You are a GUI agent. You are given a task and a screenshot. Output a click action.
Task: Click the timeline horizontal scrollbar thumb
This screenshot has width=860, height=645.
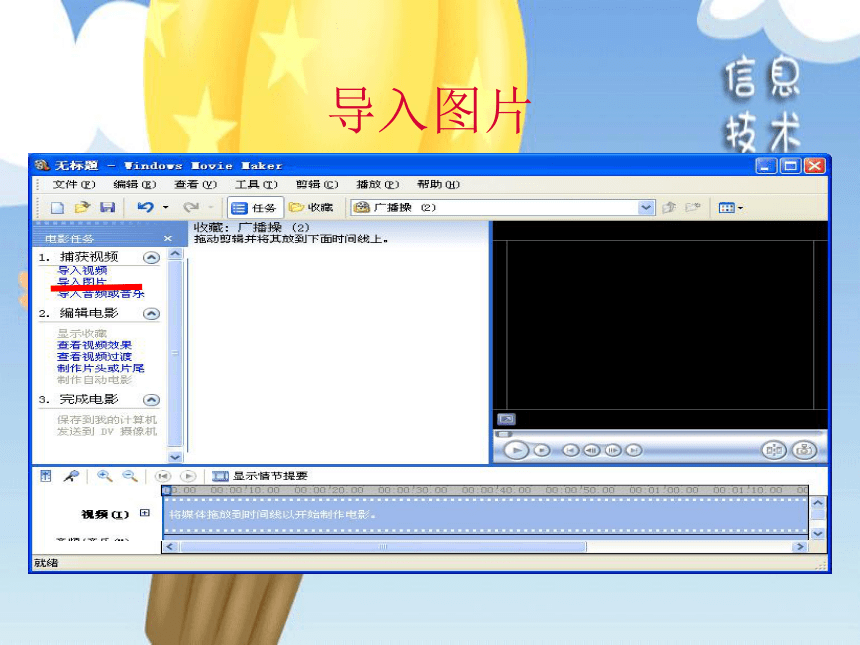(x=383, y=546)
